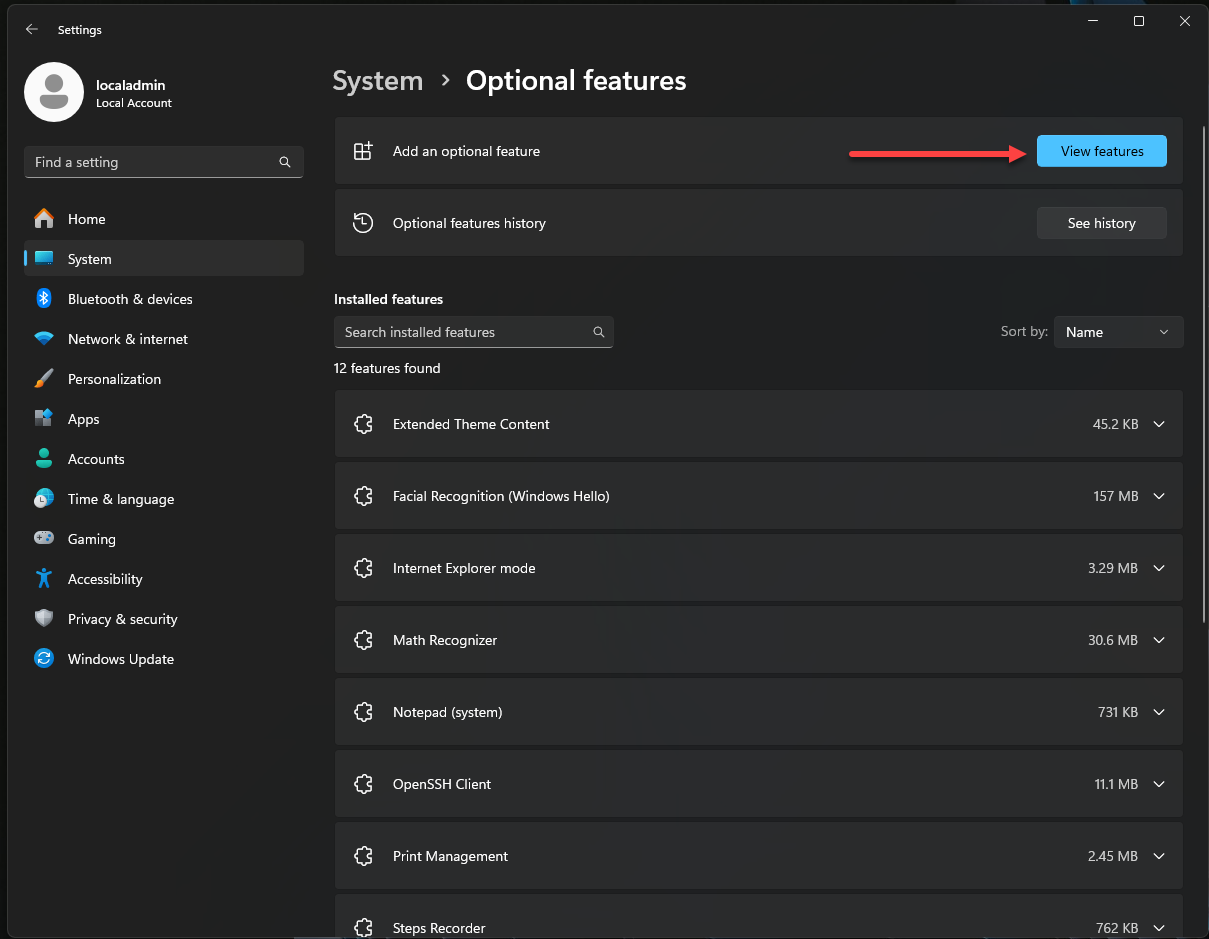
Task: Navigate to System via breadcrumb link
Action: click(x=377, y=81)
